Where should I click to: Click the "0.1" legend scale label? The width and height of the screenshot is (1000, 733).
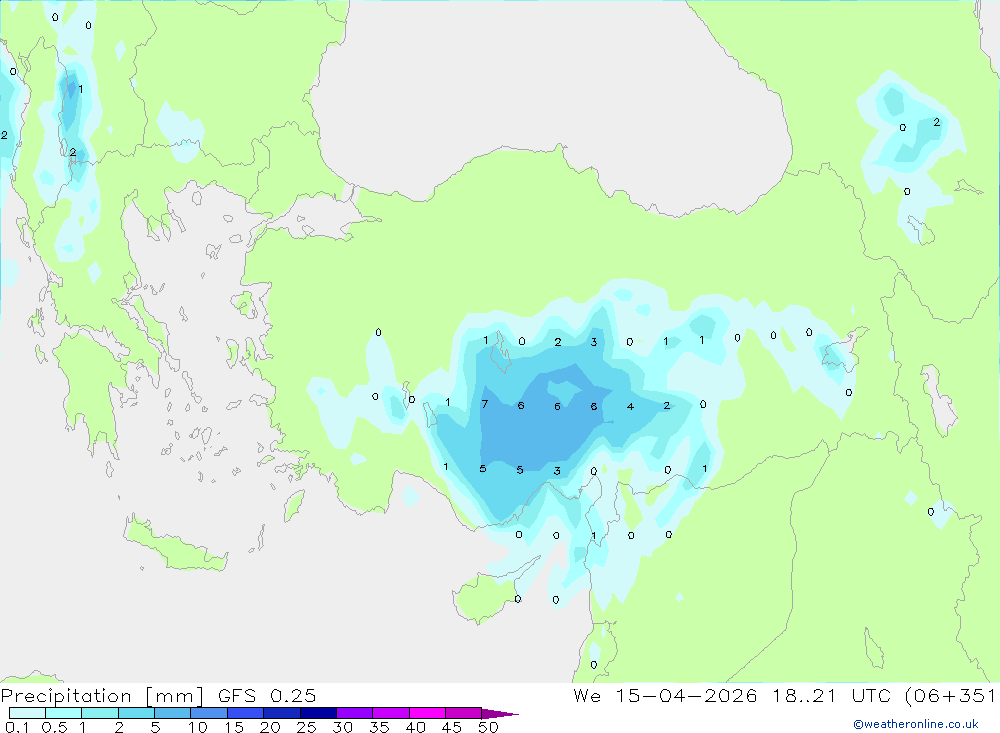pos(17,727)
